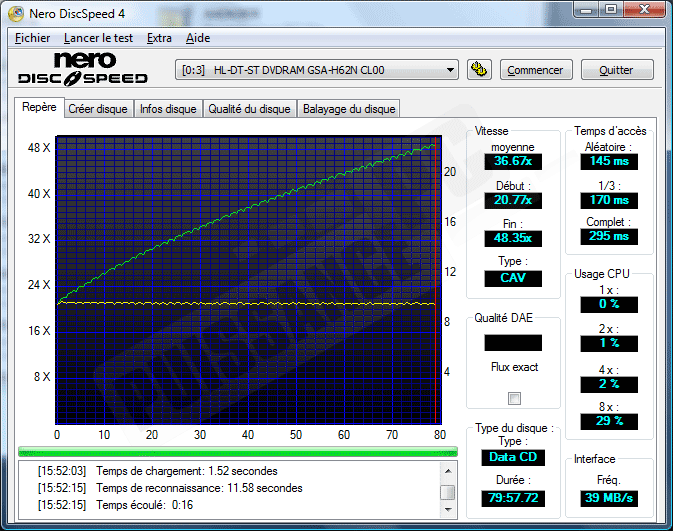The width and height of the screenshot is (673, 531).
Task: Switch to the Balayage du disque tab
Action: (349, 109)
